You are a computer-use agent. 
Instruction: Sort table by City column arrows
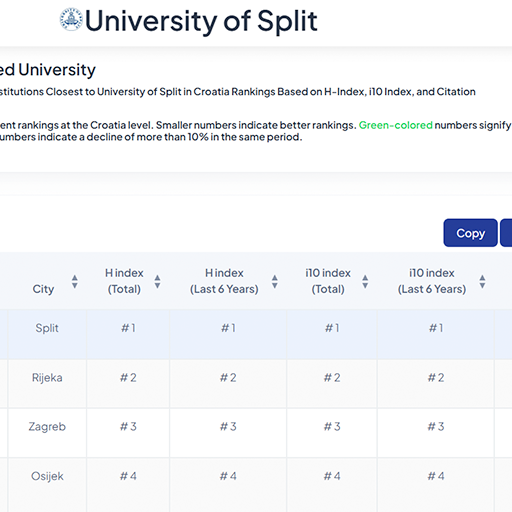[75, 282]
